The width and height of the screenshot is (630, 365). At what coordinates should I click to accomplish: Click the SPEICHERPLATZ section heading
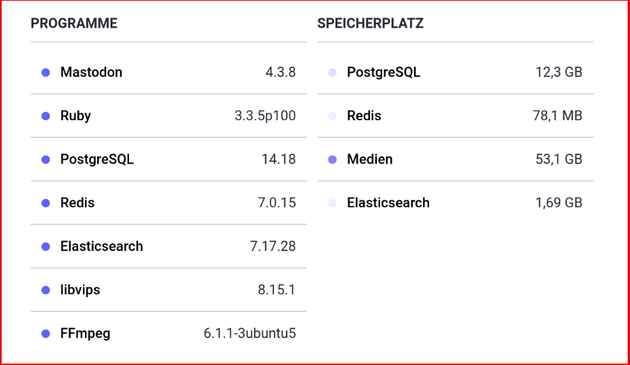(370, 23)
